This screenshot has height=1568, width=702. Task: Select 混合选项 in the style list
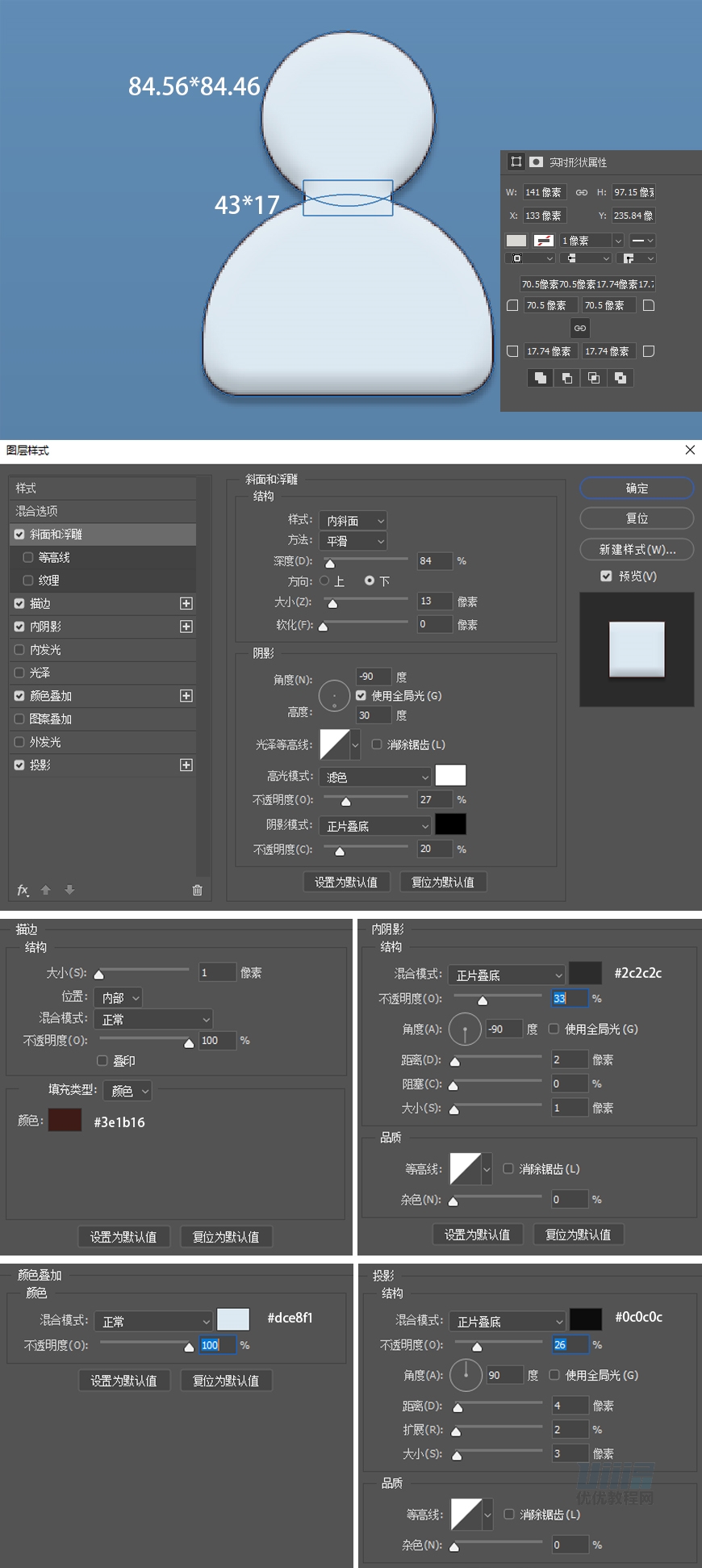tap(102, 511)
